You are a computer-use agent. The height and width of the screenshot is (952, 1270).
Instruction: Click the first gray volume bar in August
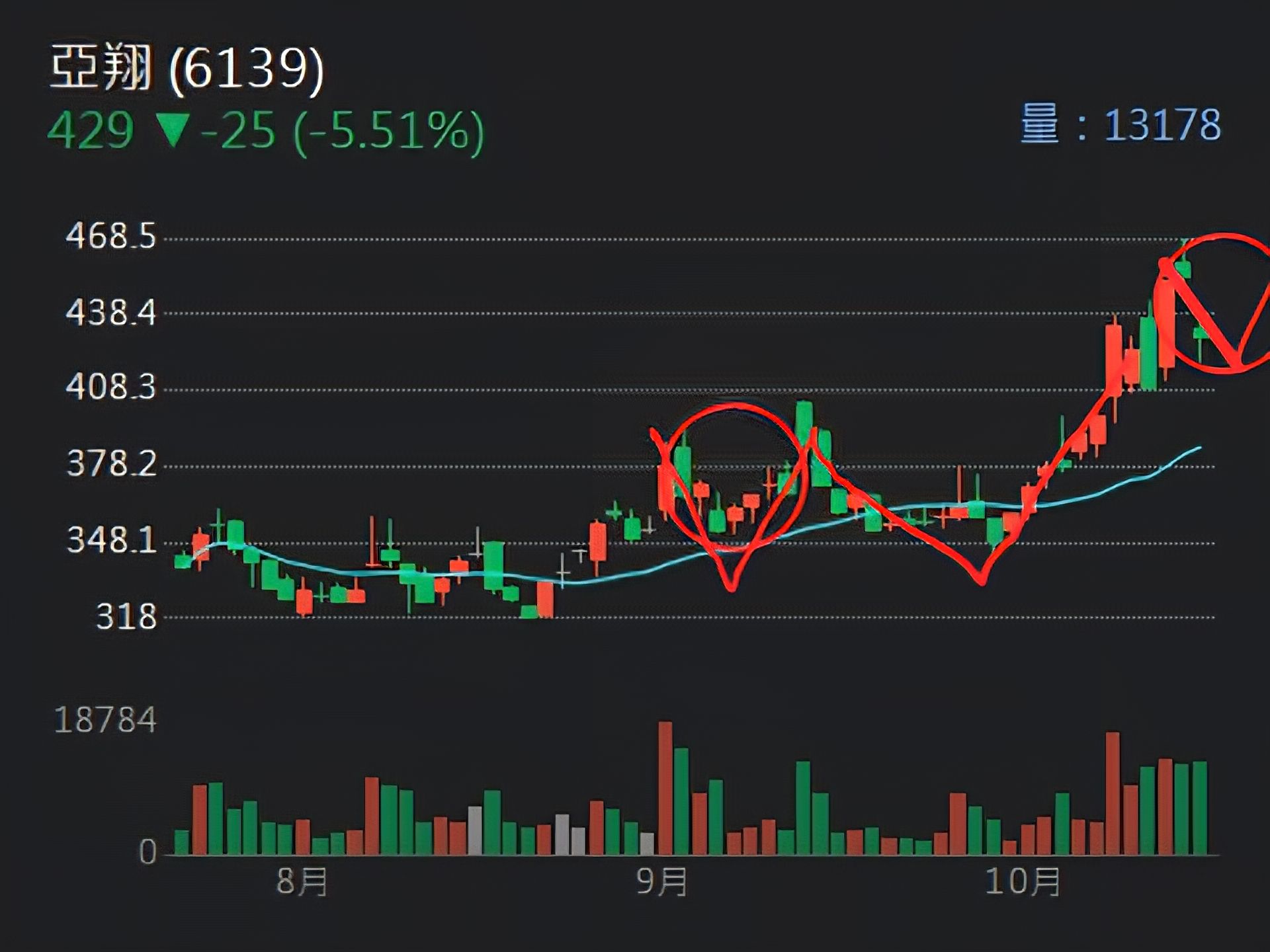point(475,830)
